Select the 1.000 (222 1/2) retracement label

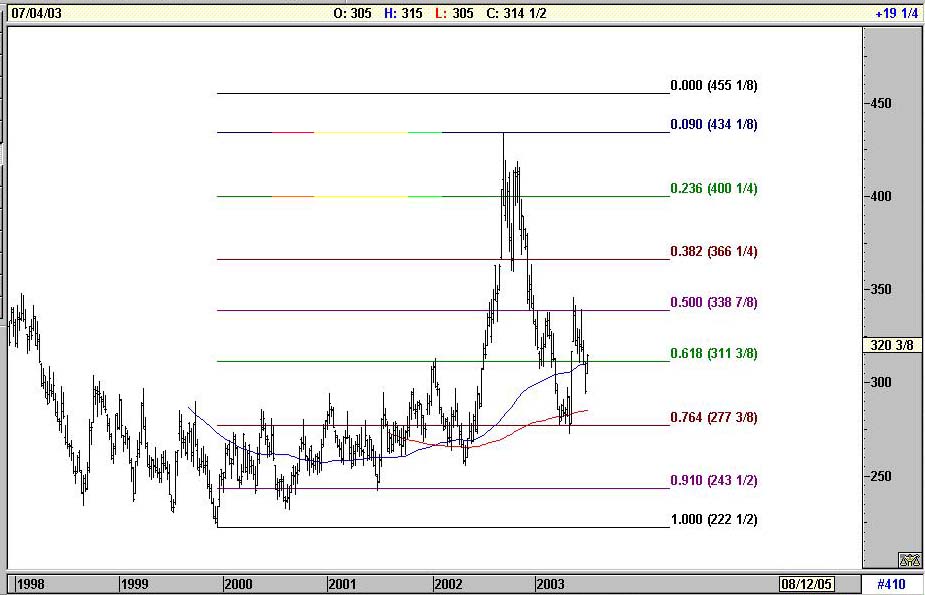(x=714, y=520)
